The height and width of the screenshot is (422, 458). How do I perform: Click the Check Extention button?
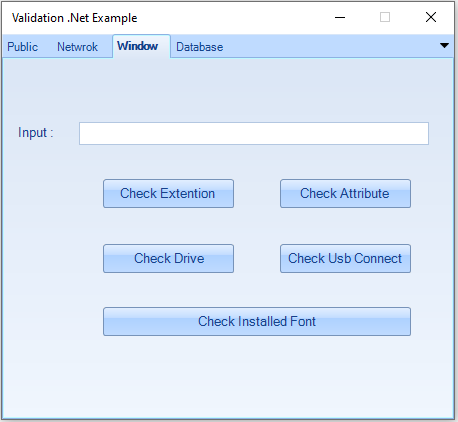(x=168, y=194)
